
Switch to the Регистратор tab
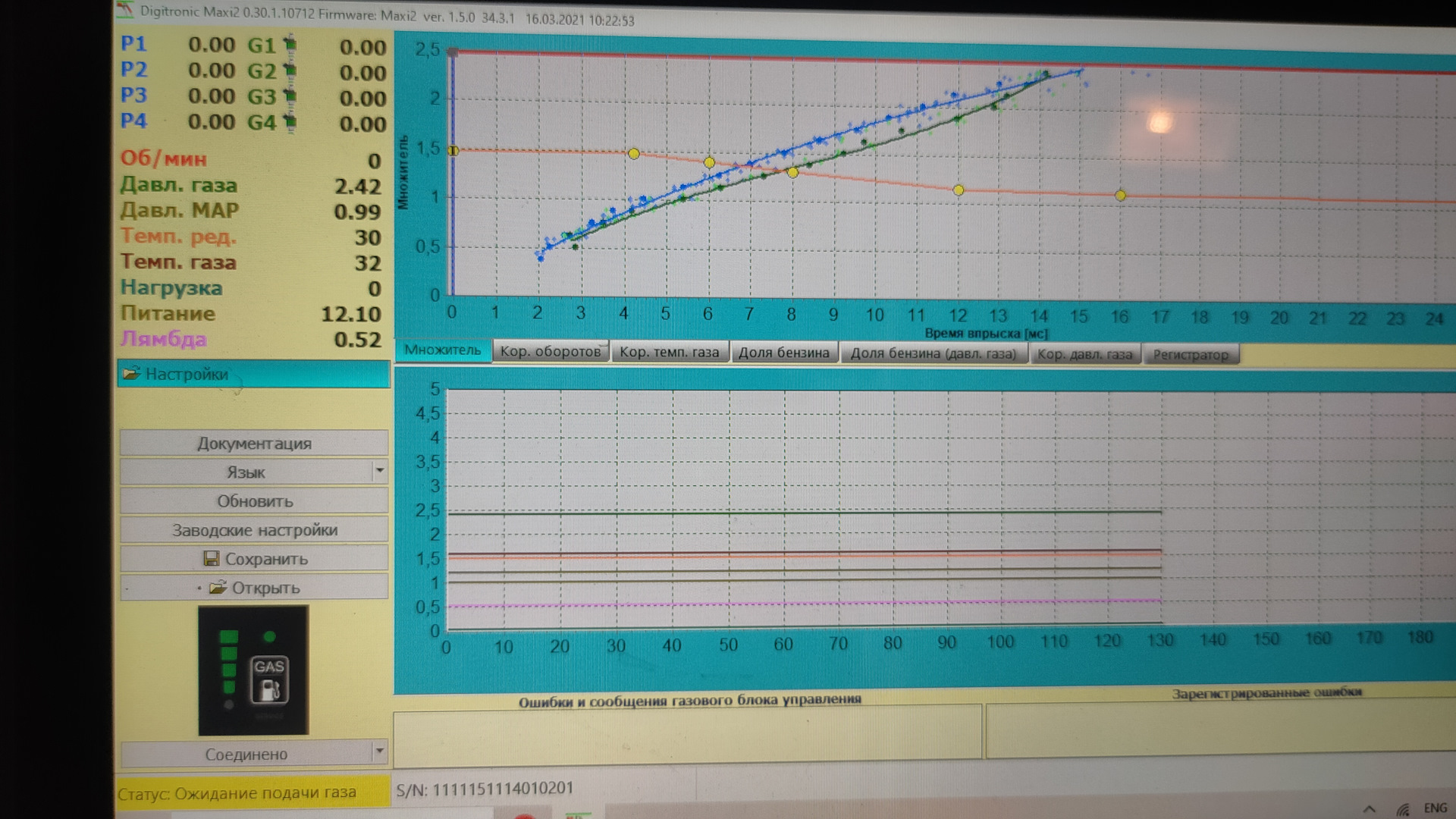pyautogui.click(x=1191, y=355)
